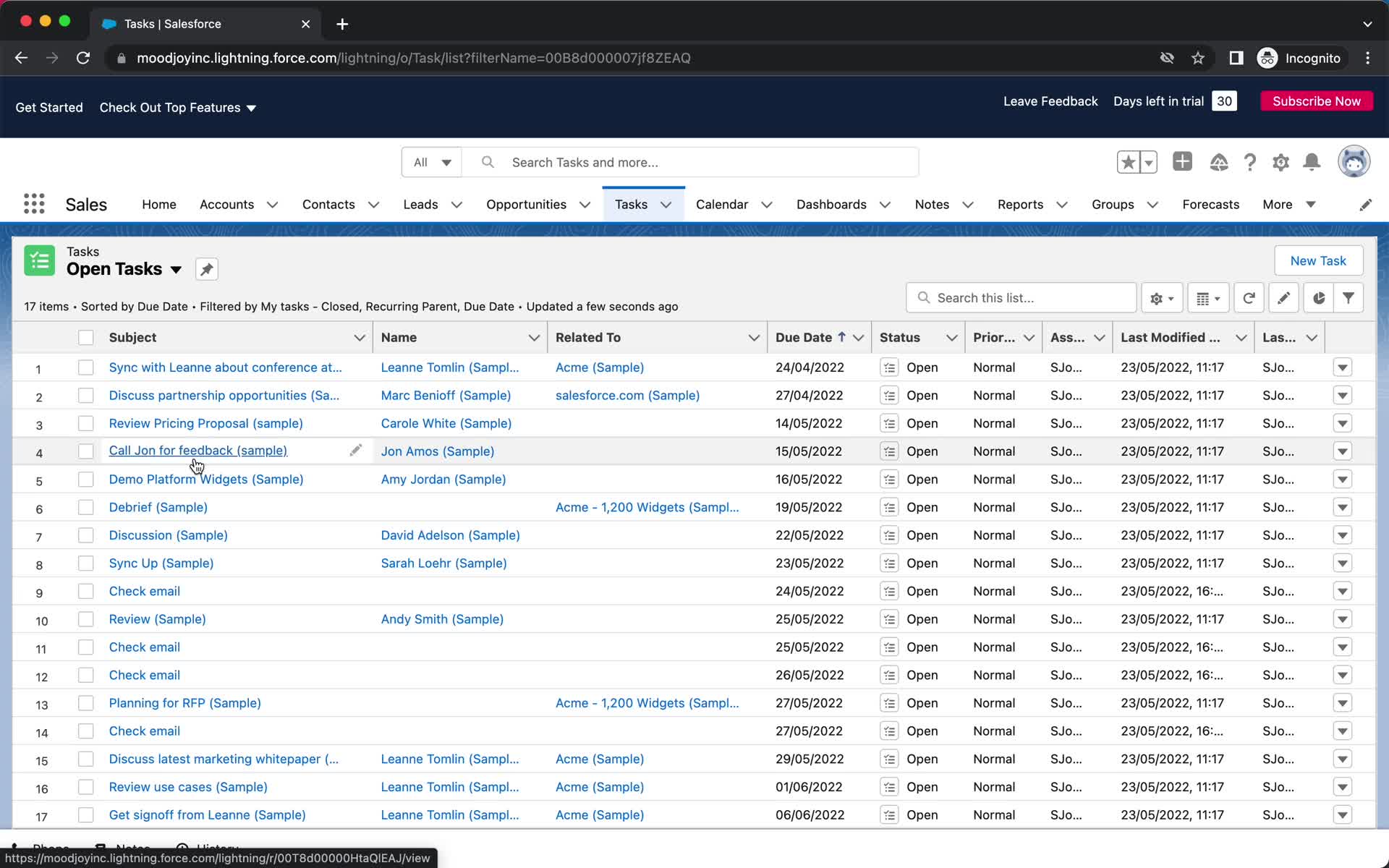Bookmark this page with the star
The width and height of the screenshot is (1389, 868).
point(1198,58)
